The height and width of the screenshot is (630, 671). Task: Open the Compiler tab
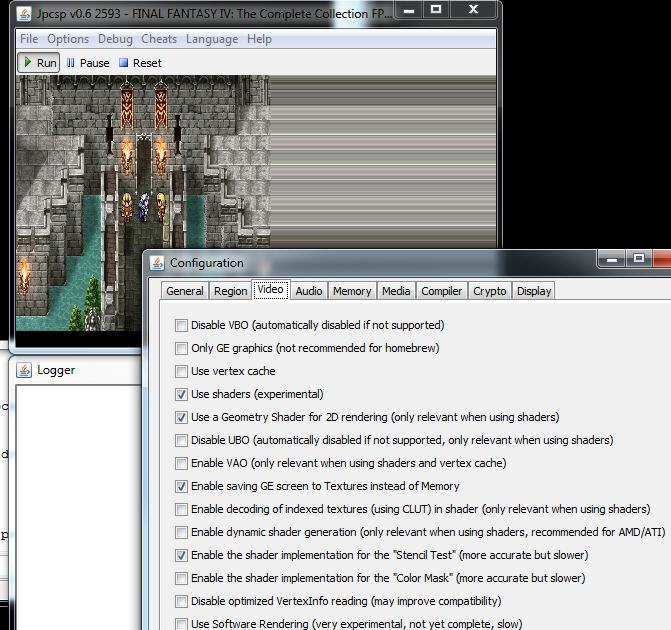coord(441,291)
